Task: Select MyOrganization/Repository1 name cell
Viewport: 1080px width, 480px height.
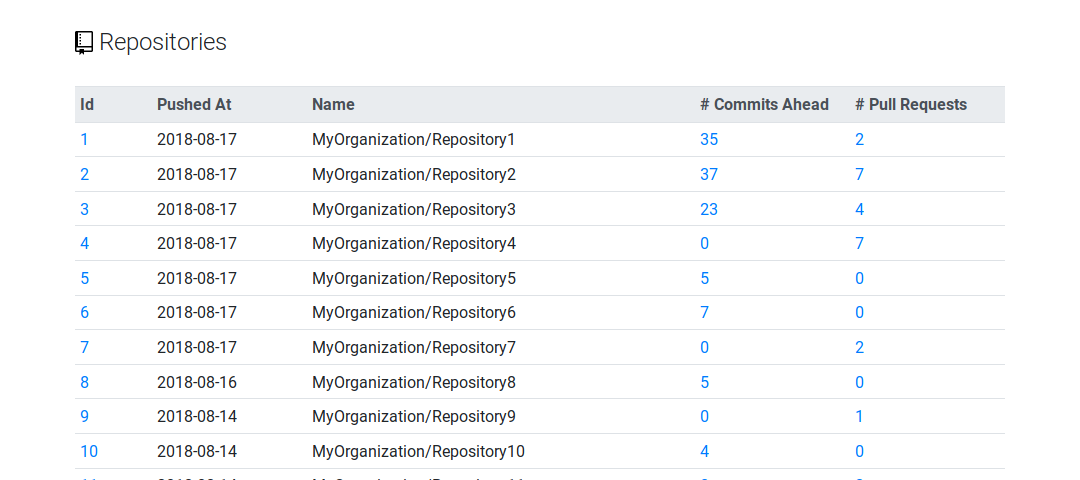Action: pos(414,140)
